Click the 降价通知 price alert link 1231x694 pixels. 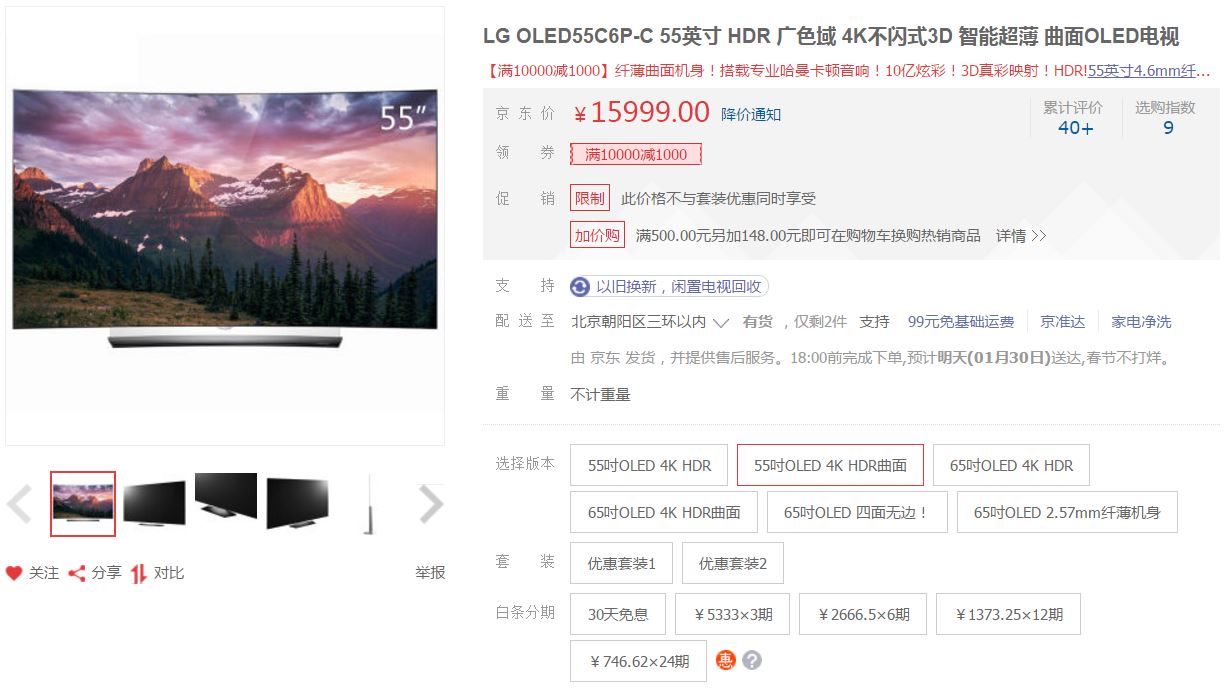click(751, 114)
